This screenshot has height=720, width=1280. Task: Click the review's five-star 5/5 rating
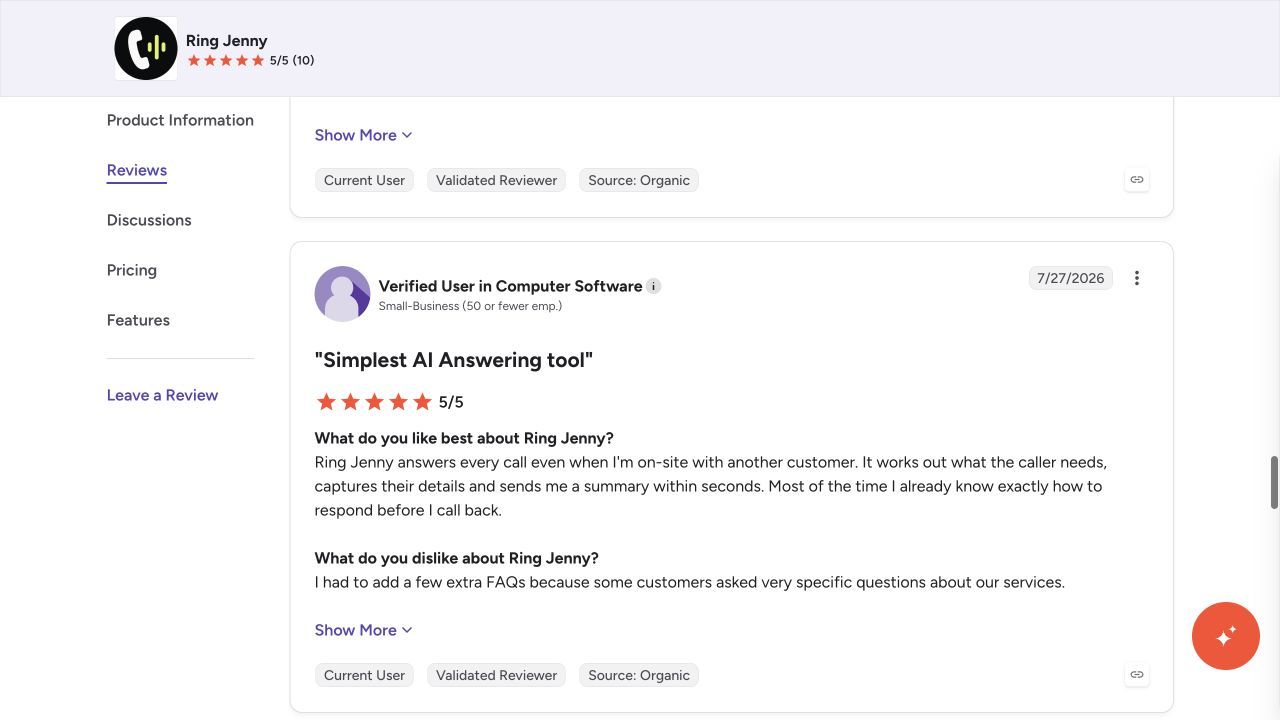[389, 402]
